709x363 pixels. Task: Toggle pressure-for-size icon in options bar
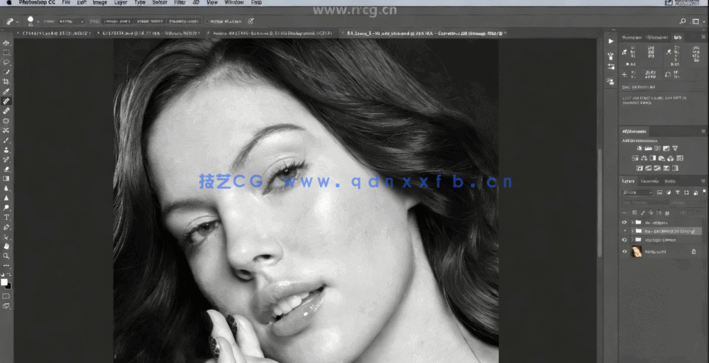[251, 21]
